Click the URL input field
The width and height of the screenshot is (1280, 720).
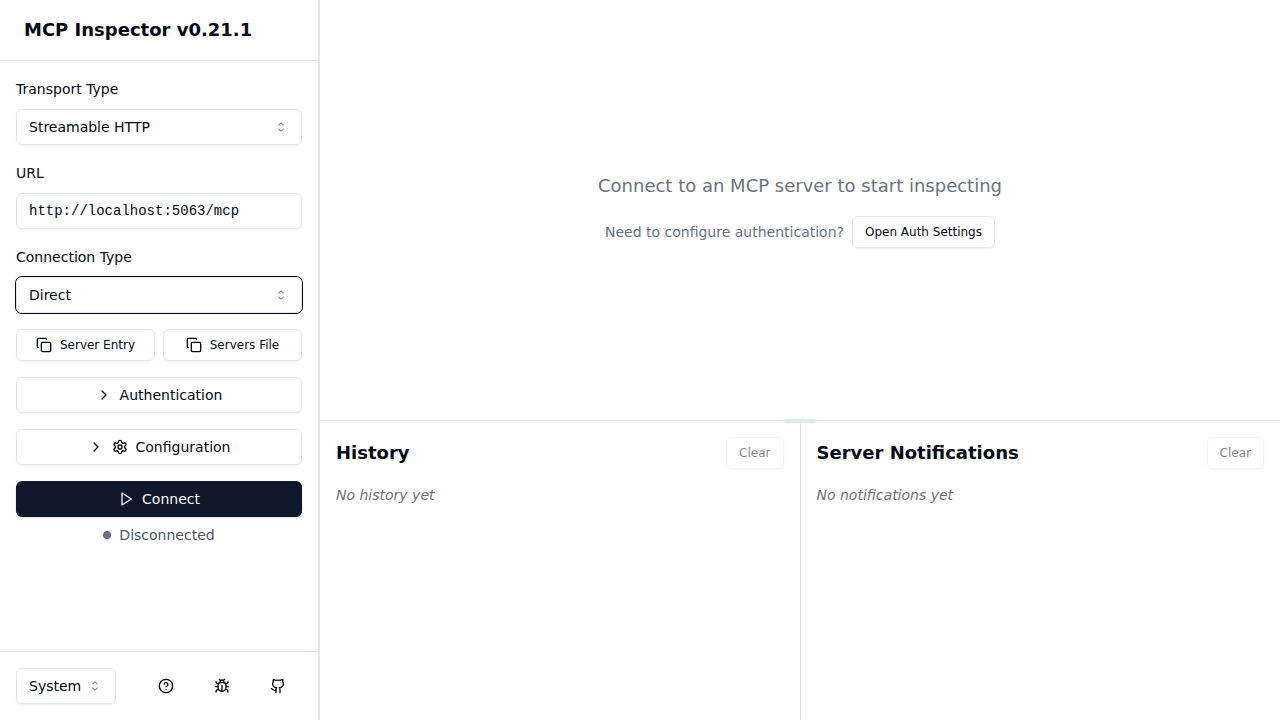pyautogui.click(x=159, y=211)
